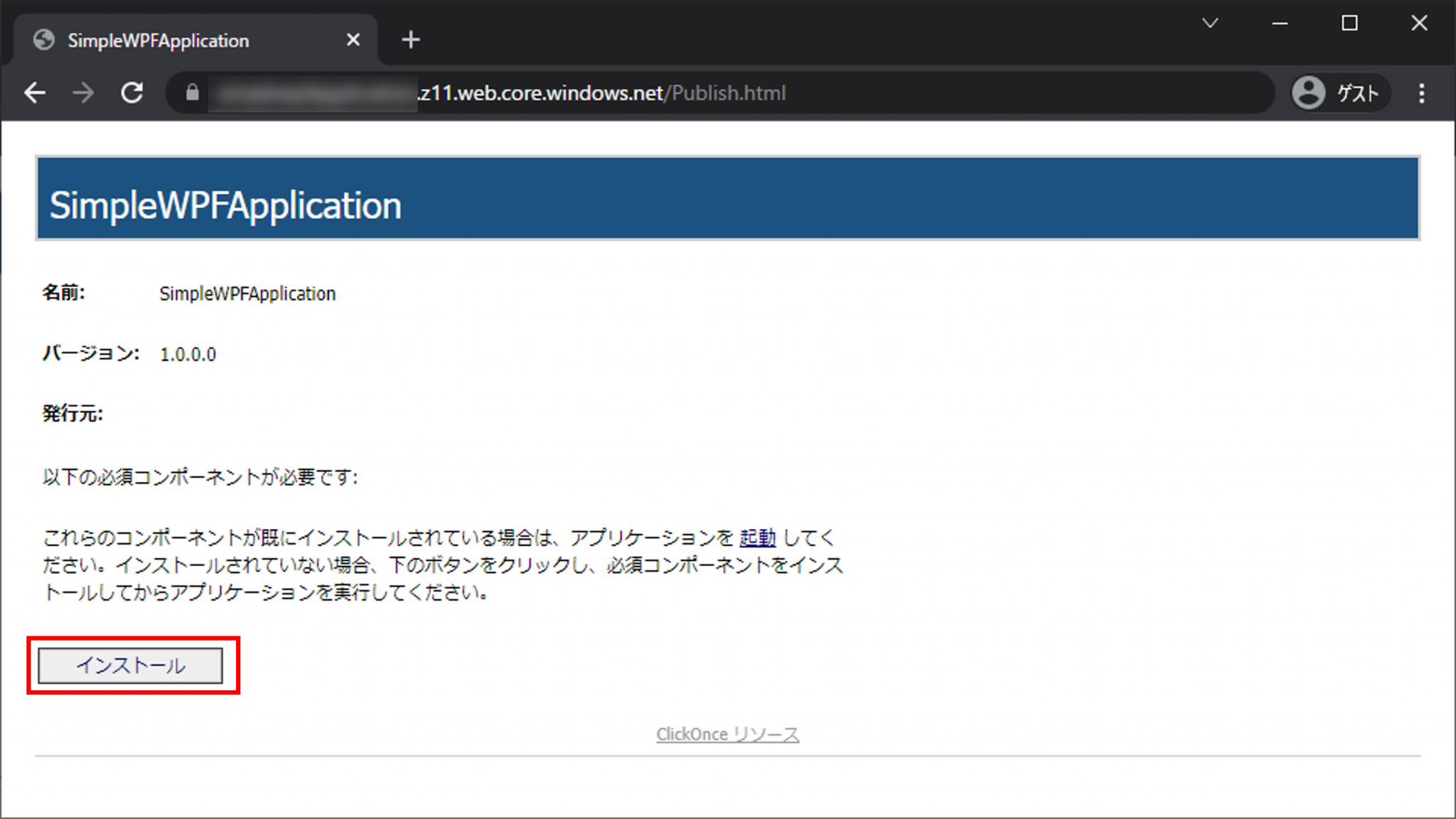
Task: Open the guest profile avatar icon
Action: click(x=1308, y=92)
